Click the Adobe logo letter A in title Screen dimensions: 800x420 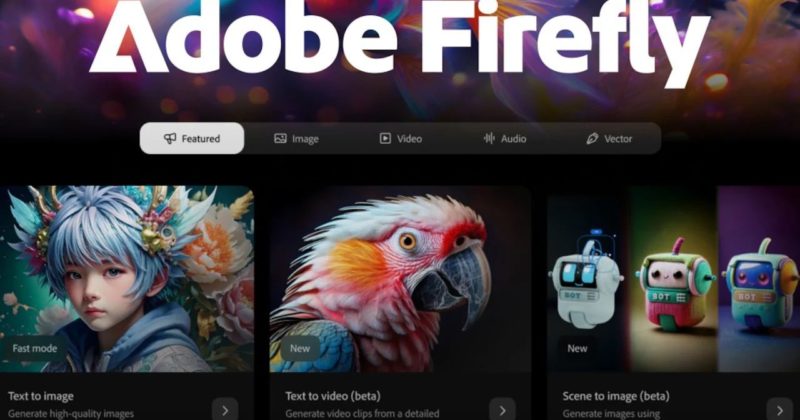coord(129,36)
